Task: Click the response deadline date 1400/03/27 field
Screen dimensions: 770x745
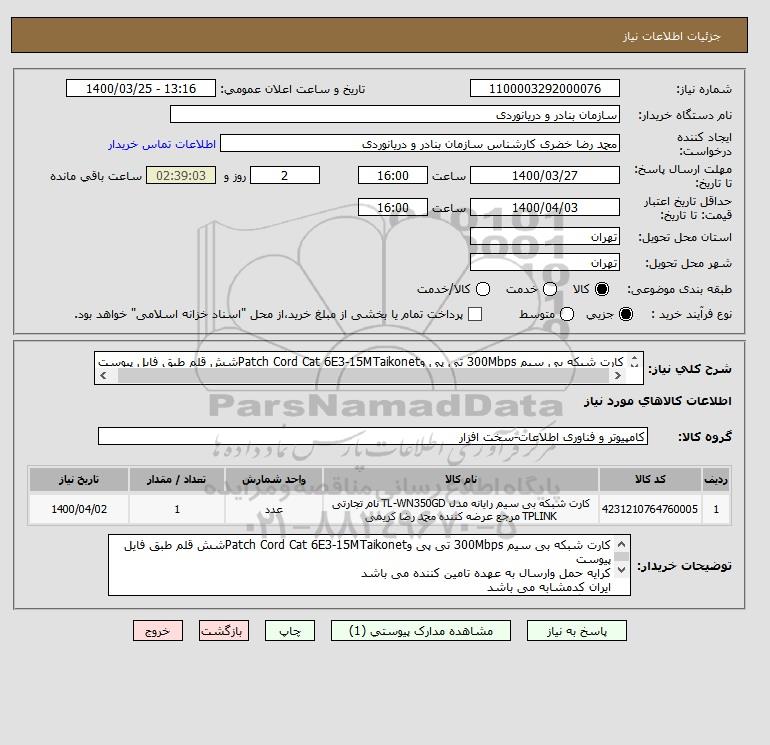Action: pos(545,175)
